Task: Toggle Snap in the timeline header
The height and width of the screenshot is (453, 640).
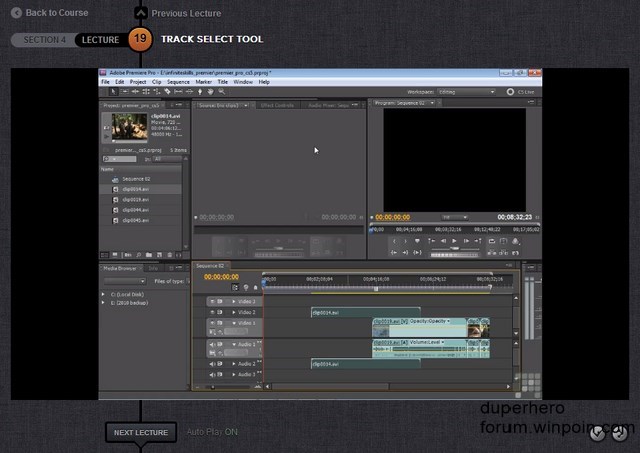Action: (235, 287)
